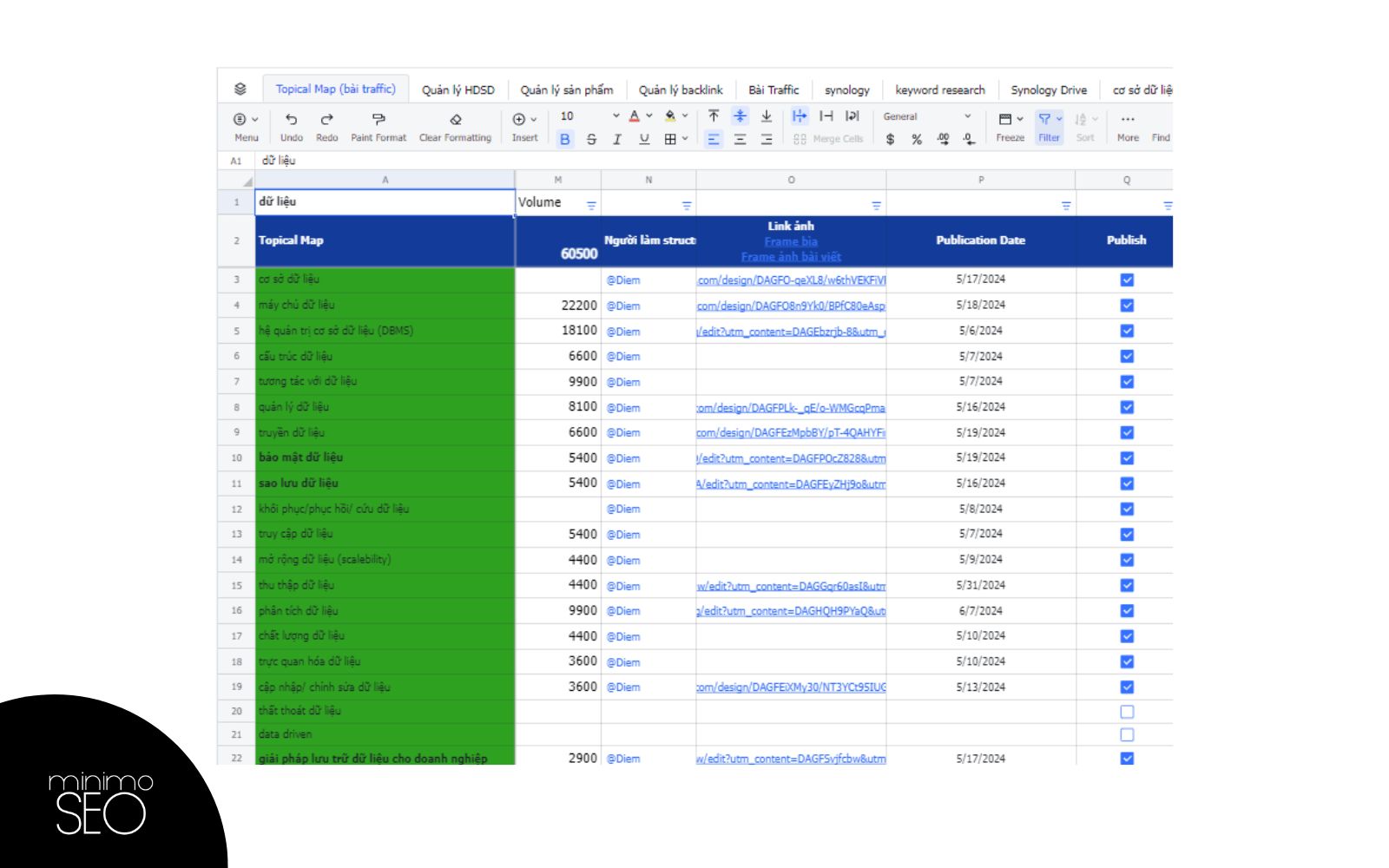This screenshot has width=1389, height=868.
Task: Align text right
Action: coord(767,139)
